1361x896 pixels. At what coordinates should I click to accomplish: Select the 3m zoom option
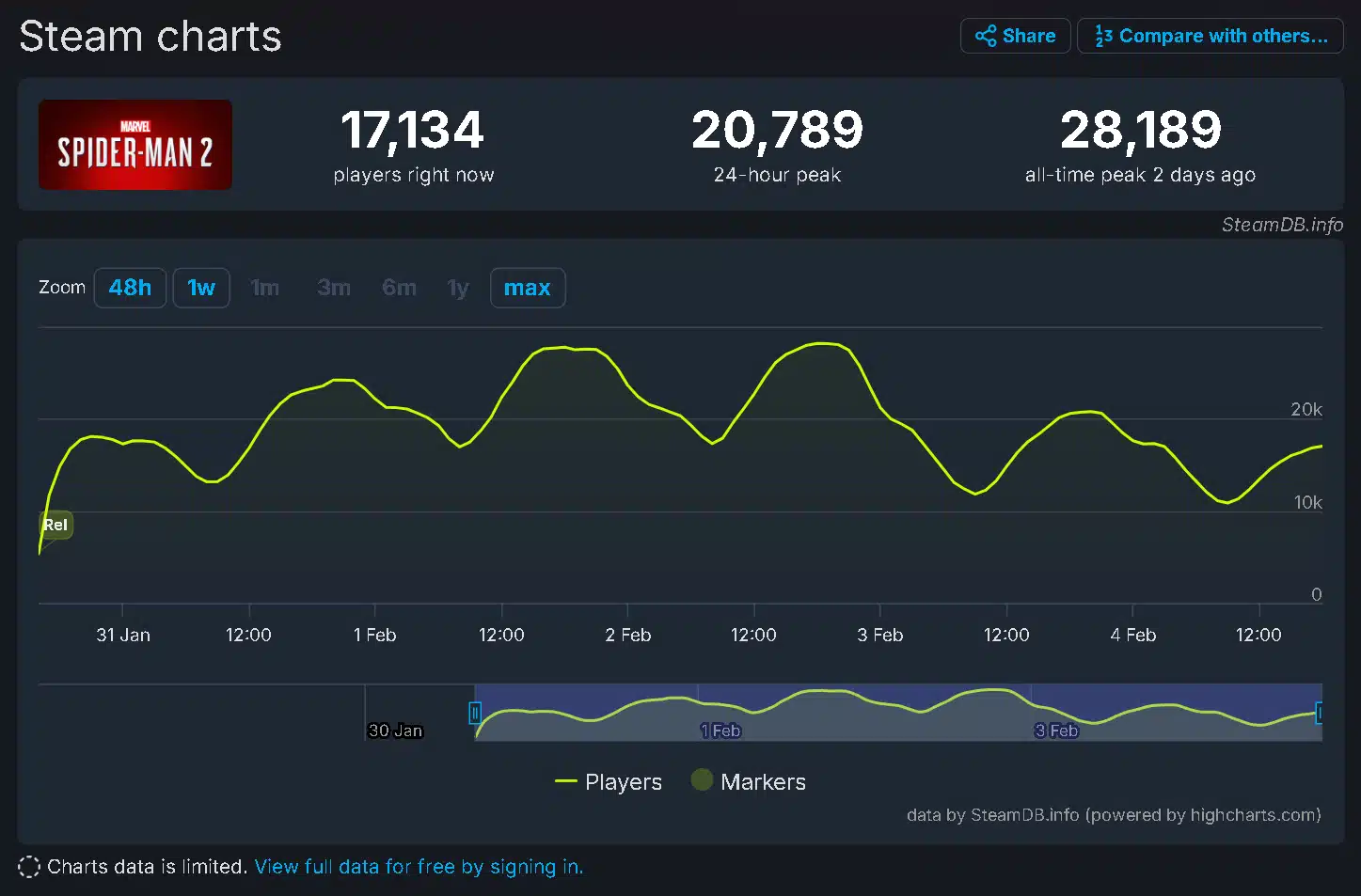[x=334, y=288]
